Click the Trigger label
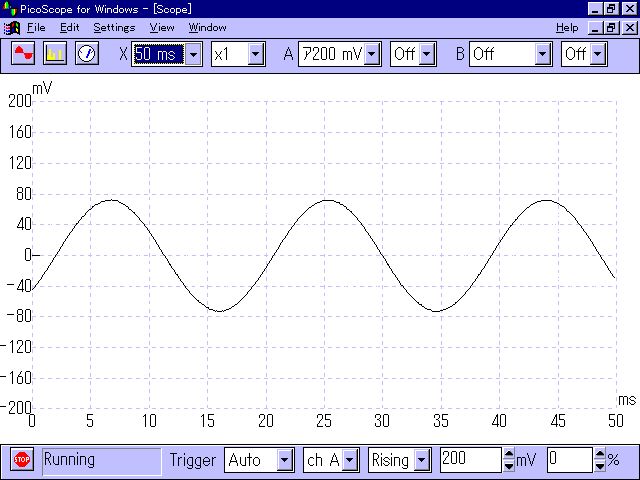Screen dimensions: 640x480 pyautogui.click(x=193, y=460)
